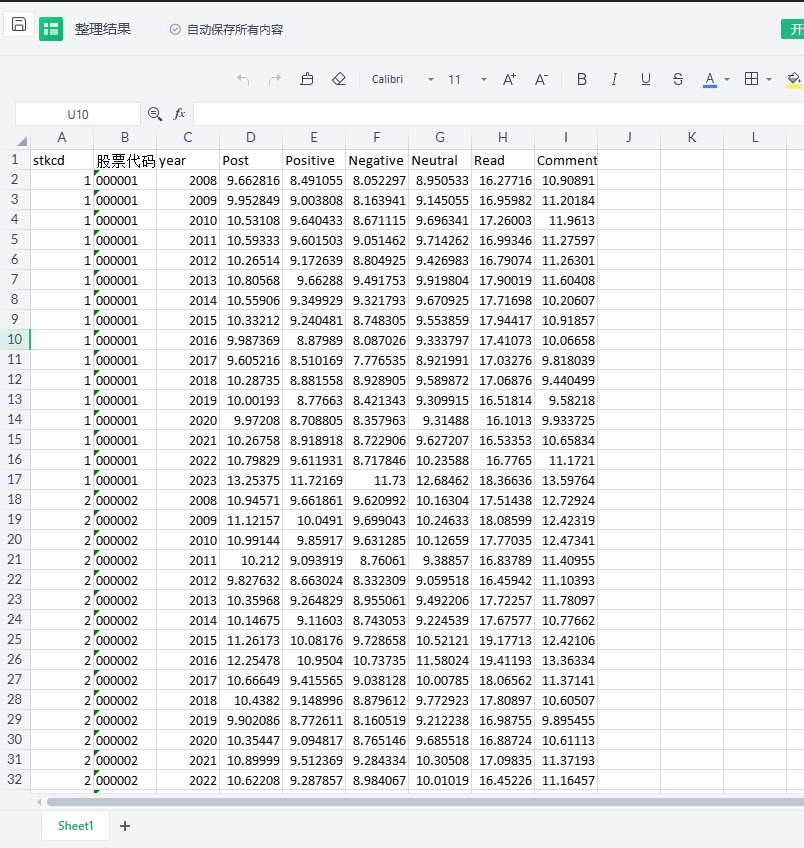Select row 32 header

click(15, 779)
